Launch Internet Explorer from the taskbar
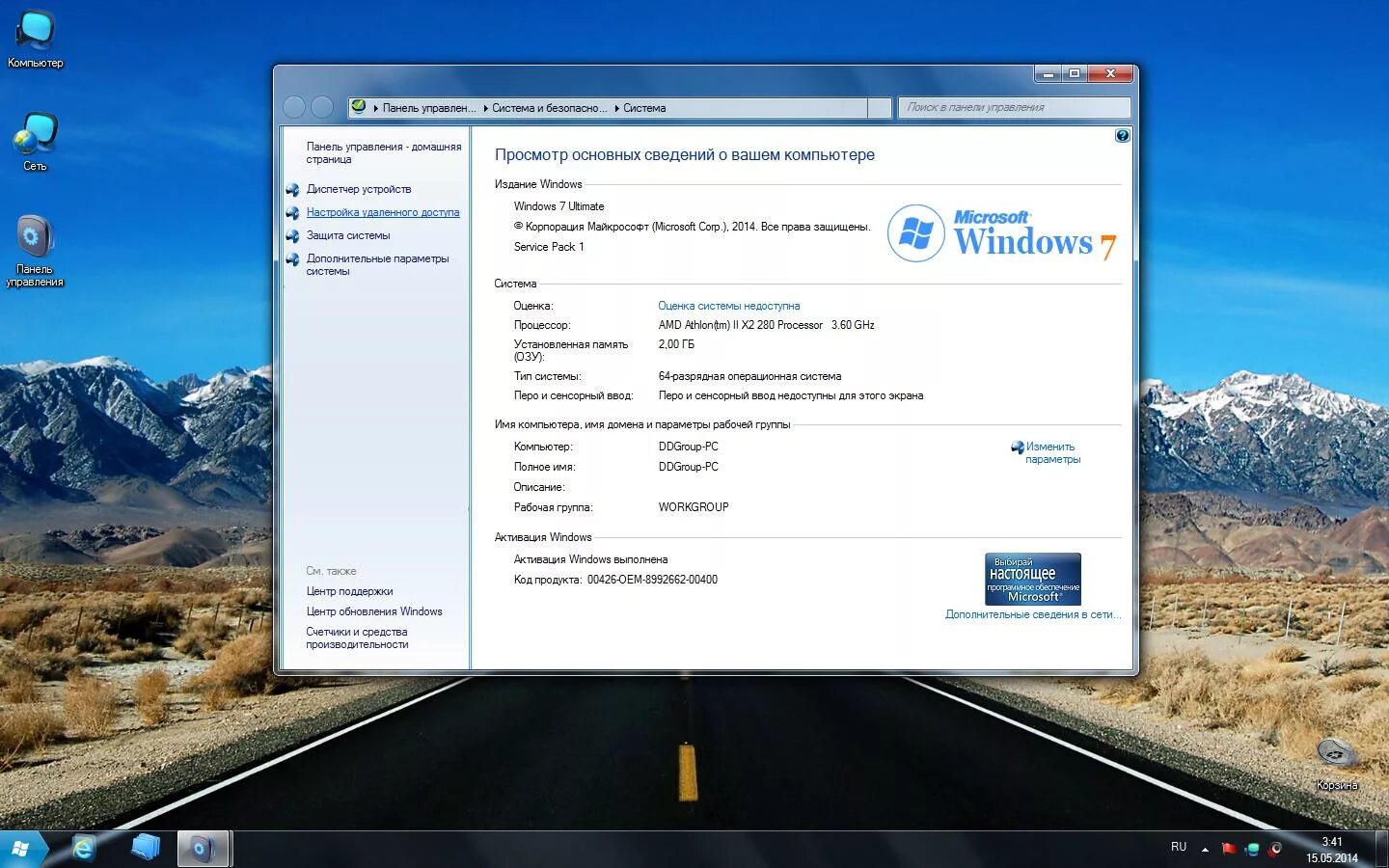 pyautogui.click(x=84, y=849)
